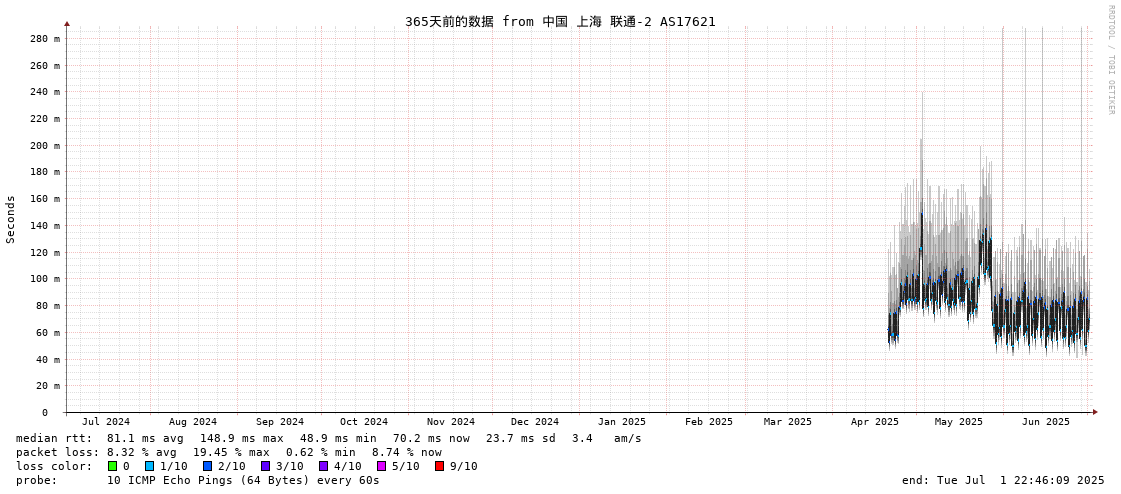Click the "packet loss:" row label
Viewport: 1121px width, 494px height.
pos(57,452)
